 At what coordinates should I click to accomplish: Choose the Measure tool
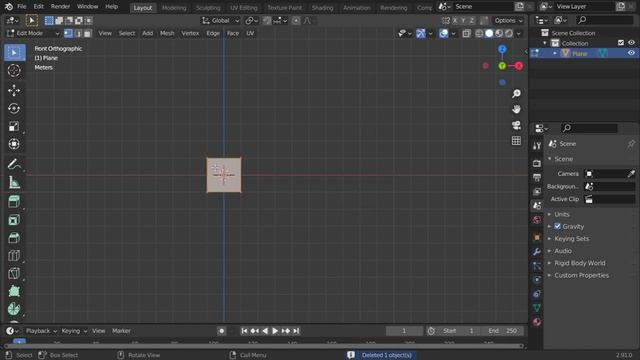[14, 182]
